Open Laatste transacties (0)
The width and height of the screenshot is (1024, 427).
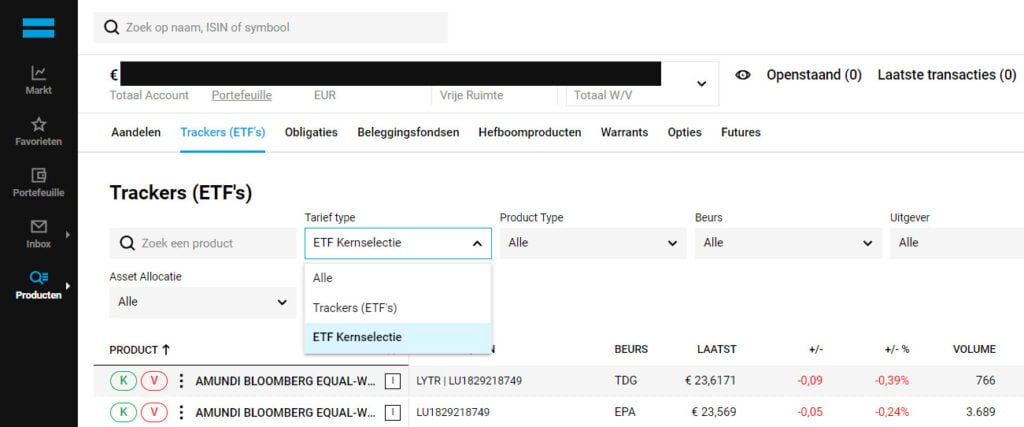[x=946, y=75]
